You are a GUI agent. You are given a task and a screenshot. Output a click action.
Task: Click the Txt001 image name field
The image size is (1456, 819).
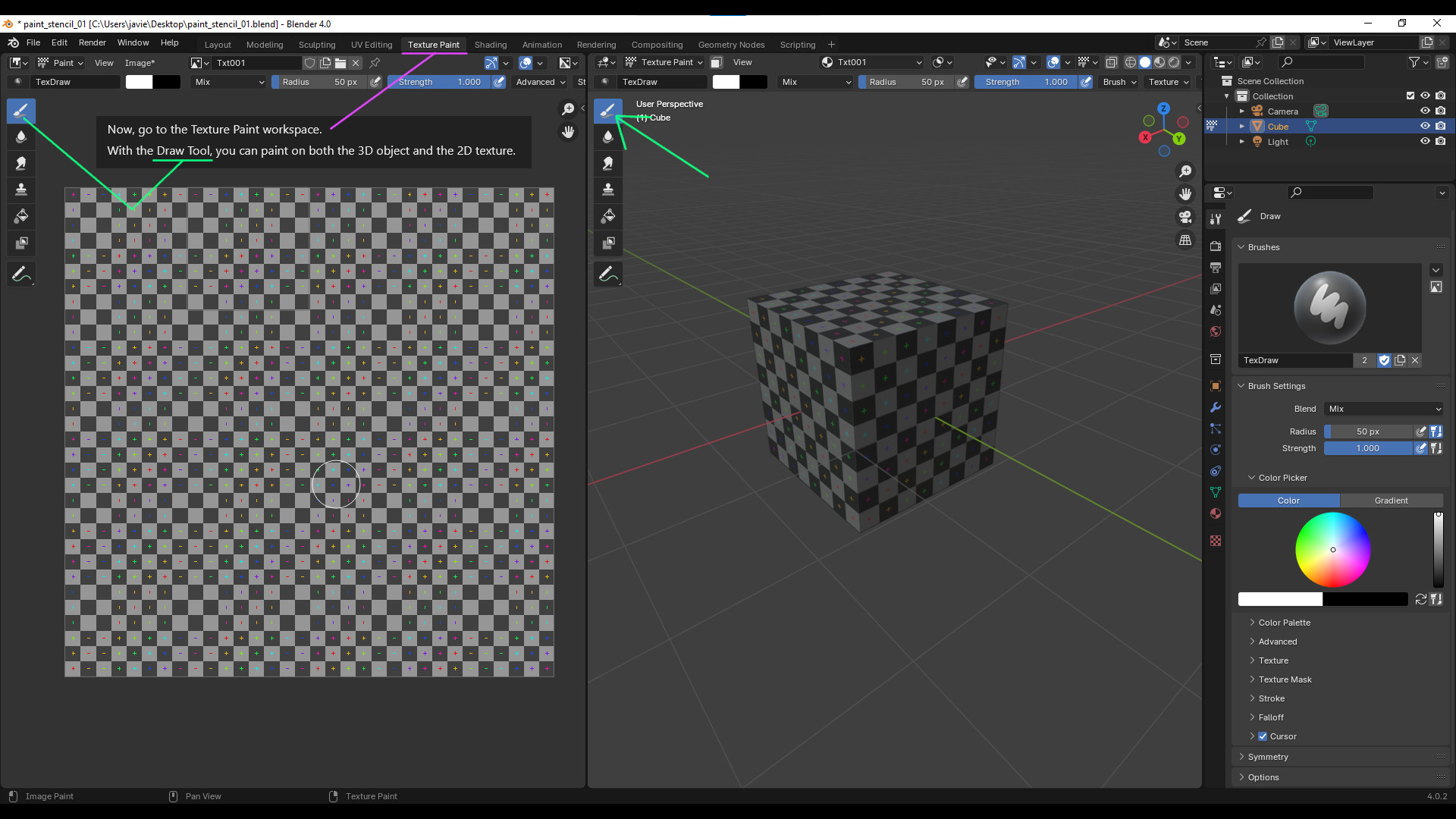click(x=257, y=63)
